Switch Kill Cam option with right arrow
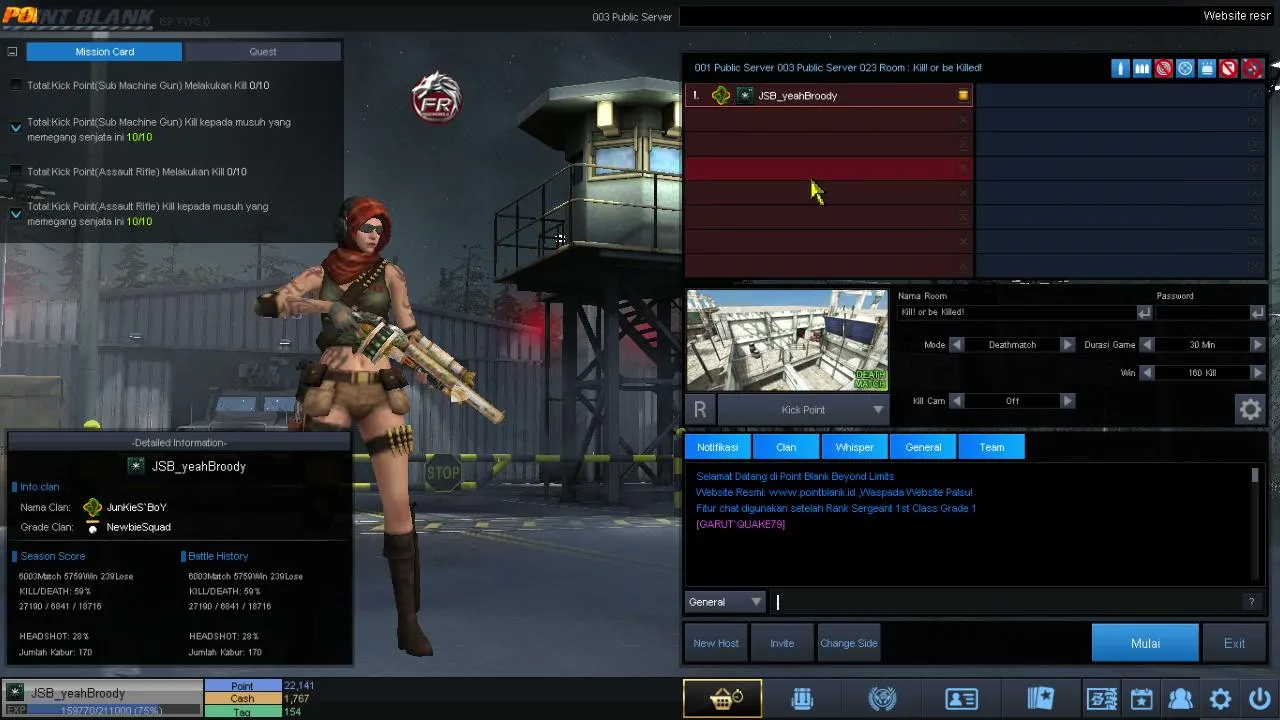Viewport: 1280px width, 720px height. [1067, 400]
